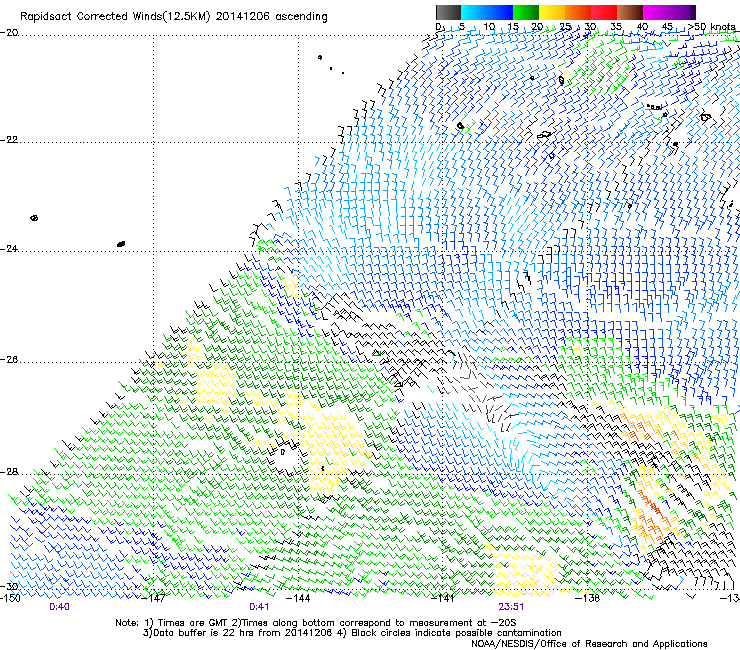740x650 pixels.
Task: Click the '-138' longitude axis label
Action: coord(588,599)
